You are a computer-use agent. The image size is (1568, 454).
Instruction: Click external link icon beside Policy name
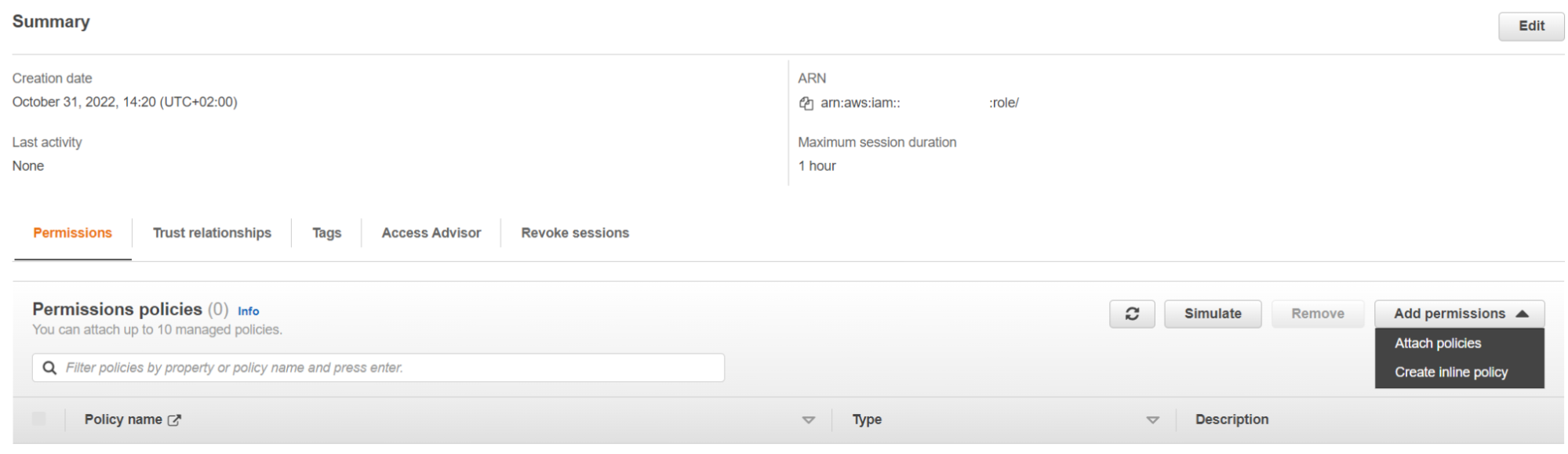click(174, 420)
